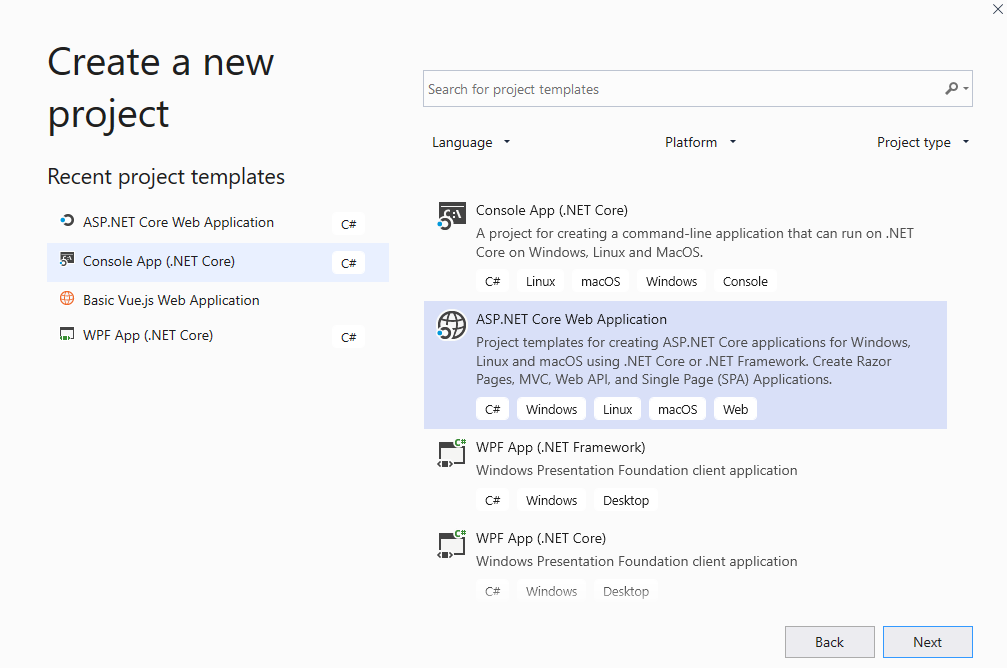The image size is (1007, 668).
Task: Open the Language filter dropdown
Action: (471, 142)
